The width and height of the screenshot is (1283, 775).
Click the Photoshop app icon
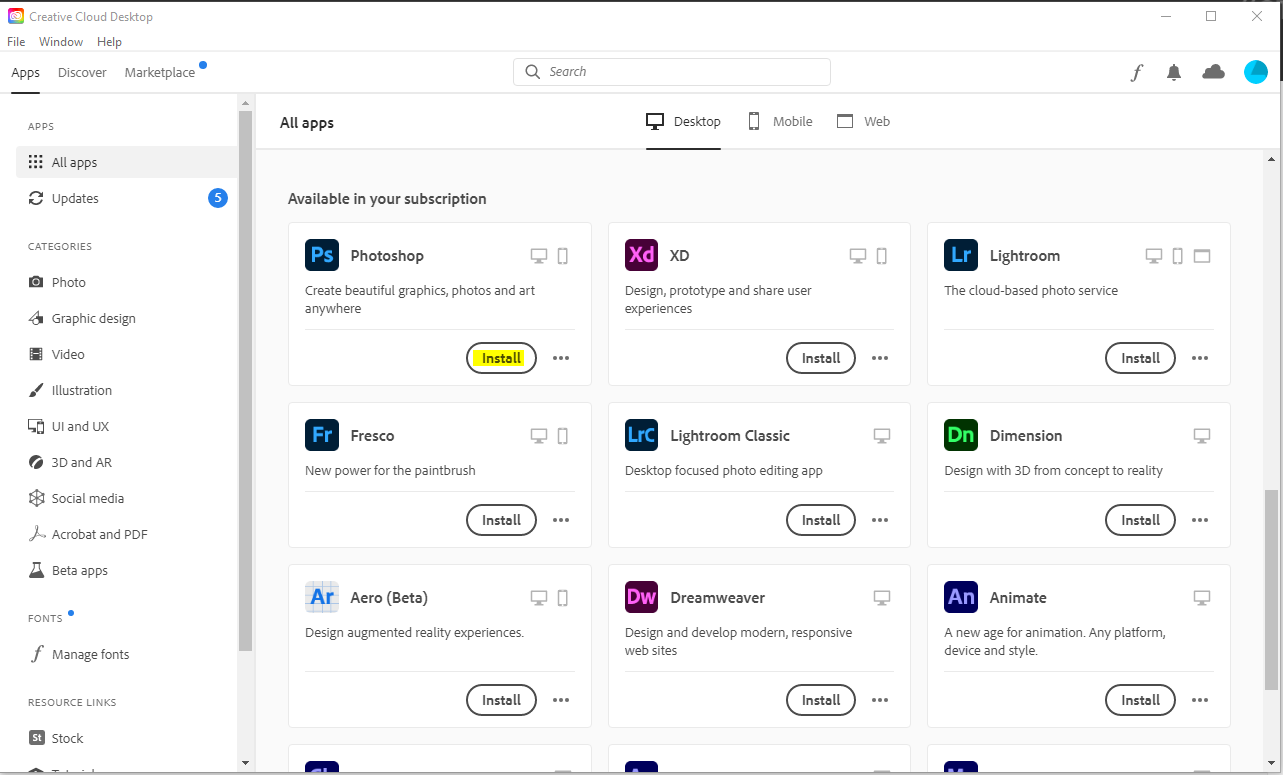pyautogui.click(x=322, y=255)
